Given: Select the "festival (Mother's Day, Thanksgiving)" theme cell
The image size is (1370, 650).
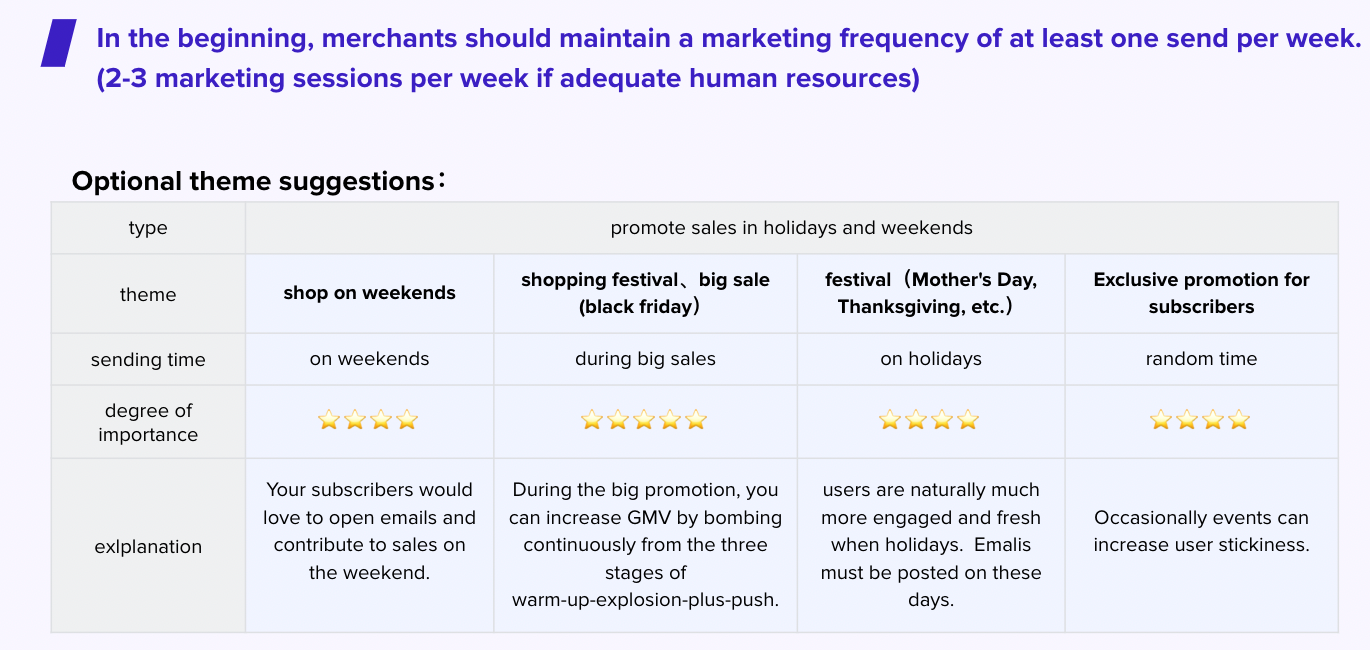Looking at the screenshot, I should (930, 293).
